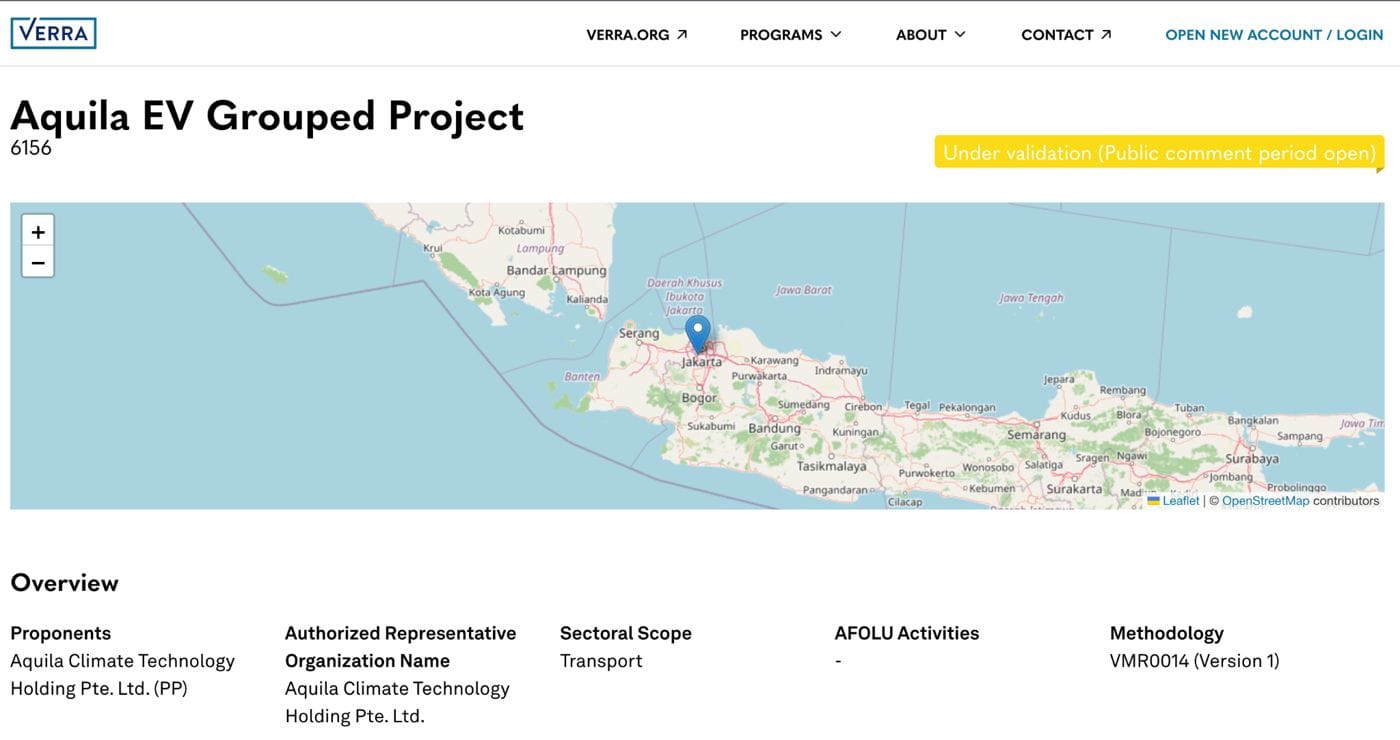Click OPEN NEW ACCOUNT / LOGIN
Screen dimensions: 1400x740
[x=1274, y=35]
